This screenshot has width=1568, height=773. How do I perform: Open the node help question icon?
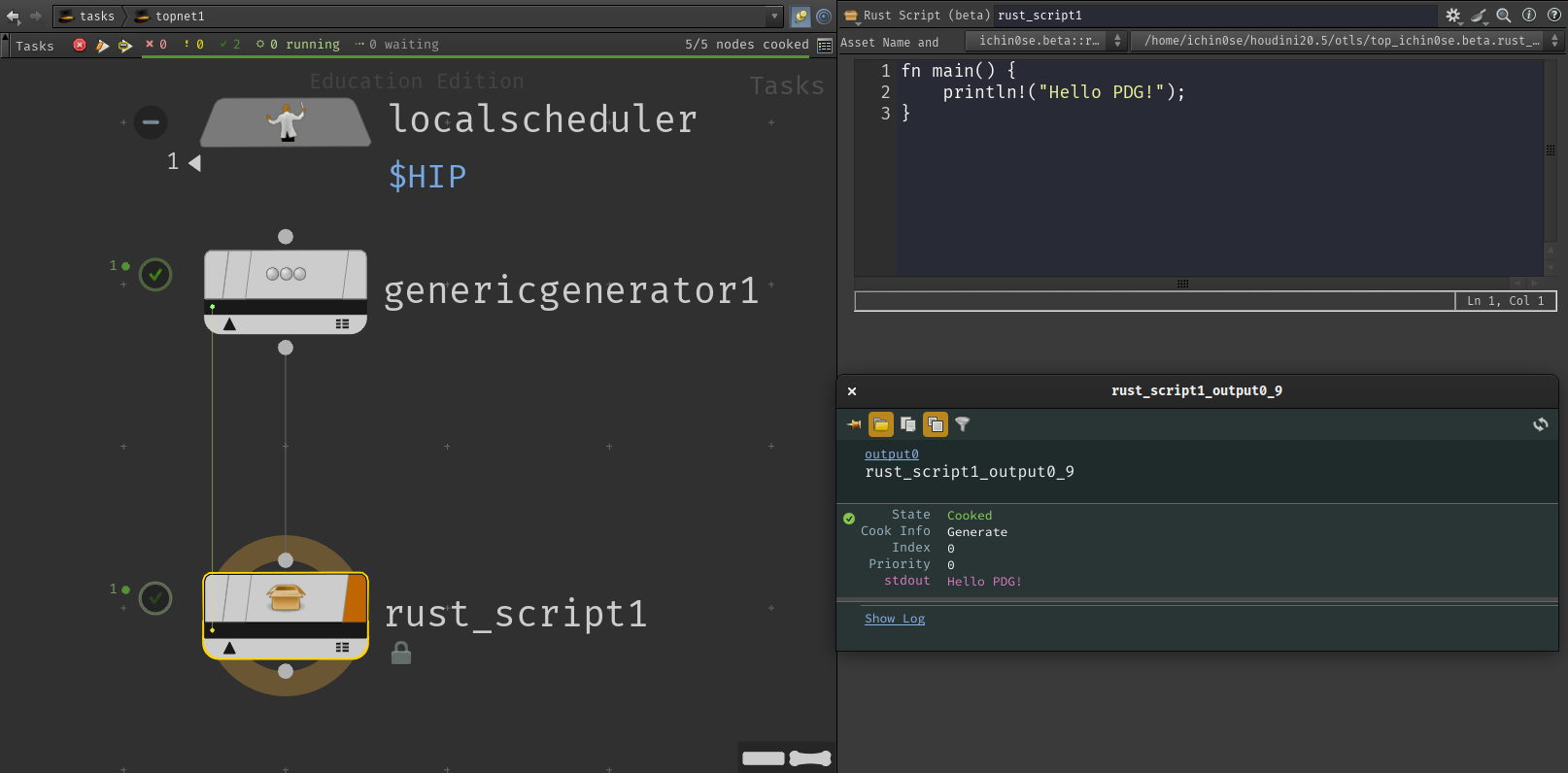[1554, 15]
